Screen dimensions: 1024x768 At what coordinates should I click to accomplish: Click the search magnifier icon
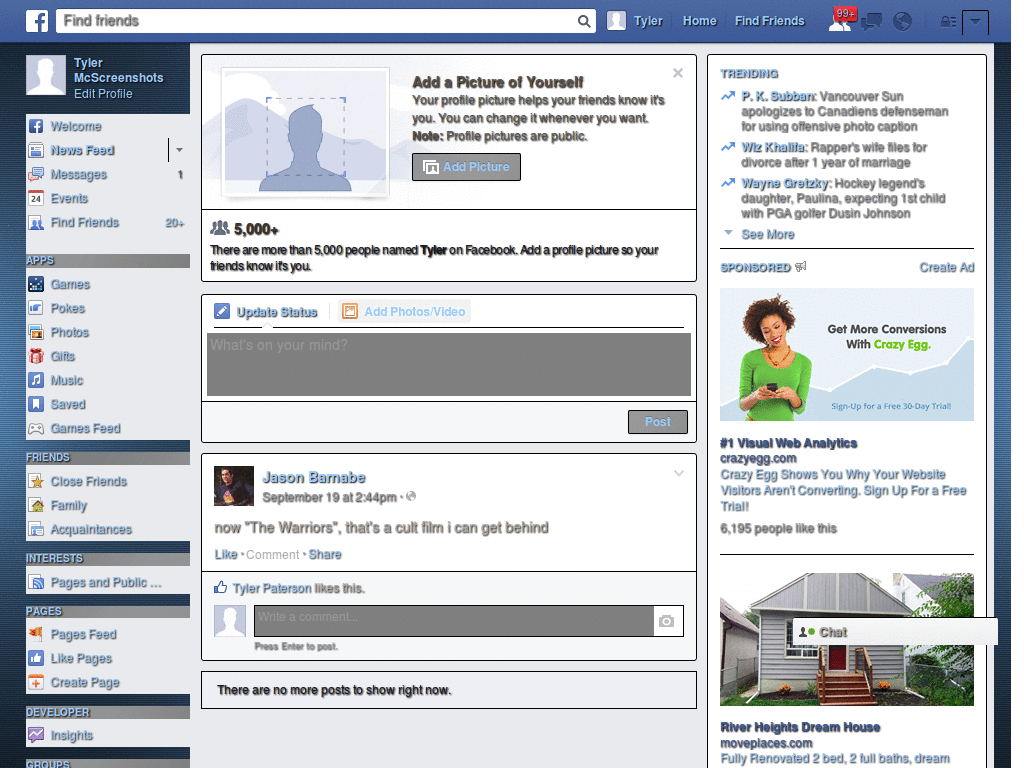point(584,21)
